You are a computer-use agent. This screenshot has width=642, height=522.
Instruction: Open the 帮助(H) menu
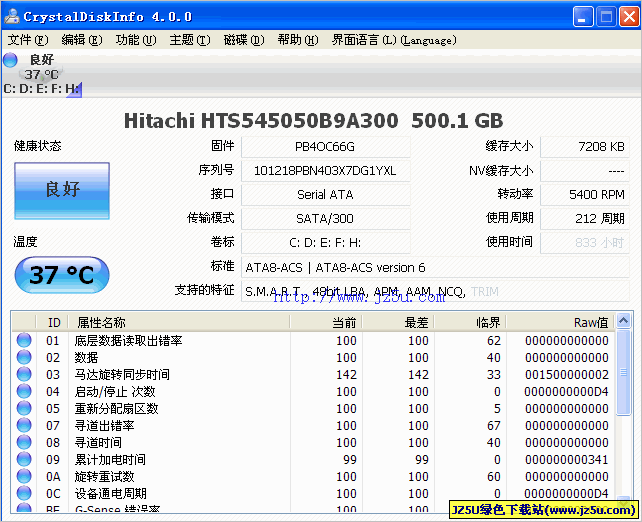click(x=298, y=40)
